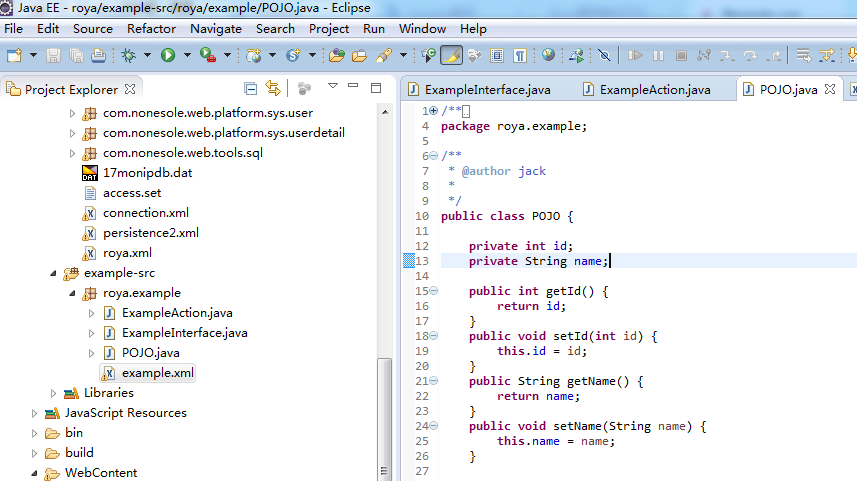Click the debug Disconnect icon
Image resolution: width=857 pixels, height=481 pixels.
coord(704,55)
